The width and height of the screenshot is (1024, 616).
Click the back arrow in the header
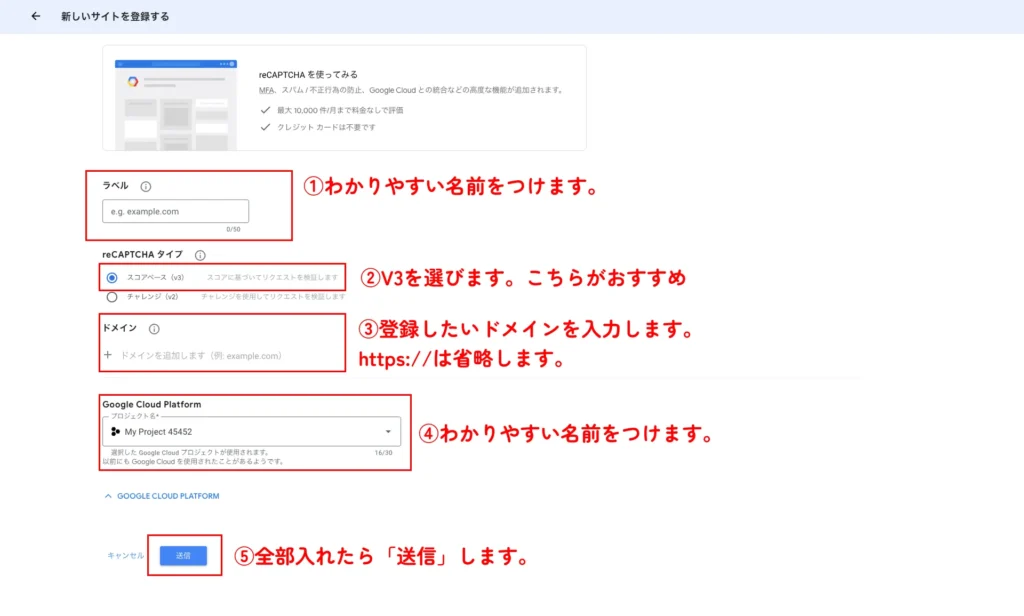tap(36, 16)
